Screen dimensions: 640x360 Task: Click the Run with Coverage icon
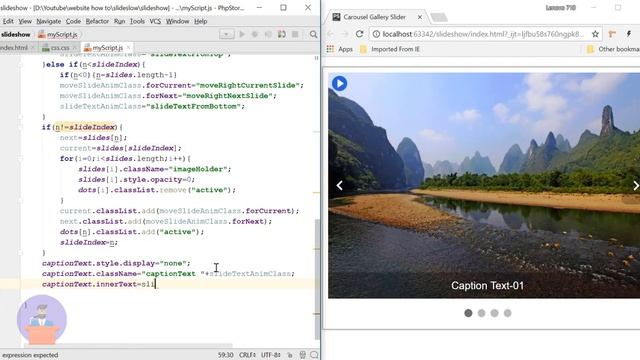tap(268, 34)
